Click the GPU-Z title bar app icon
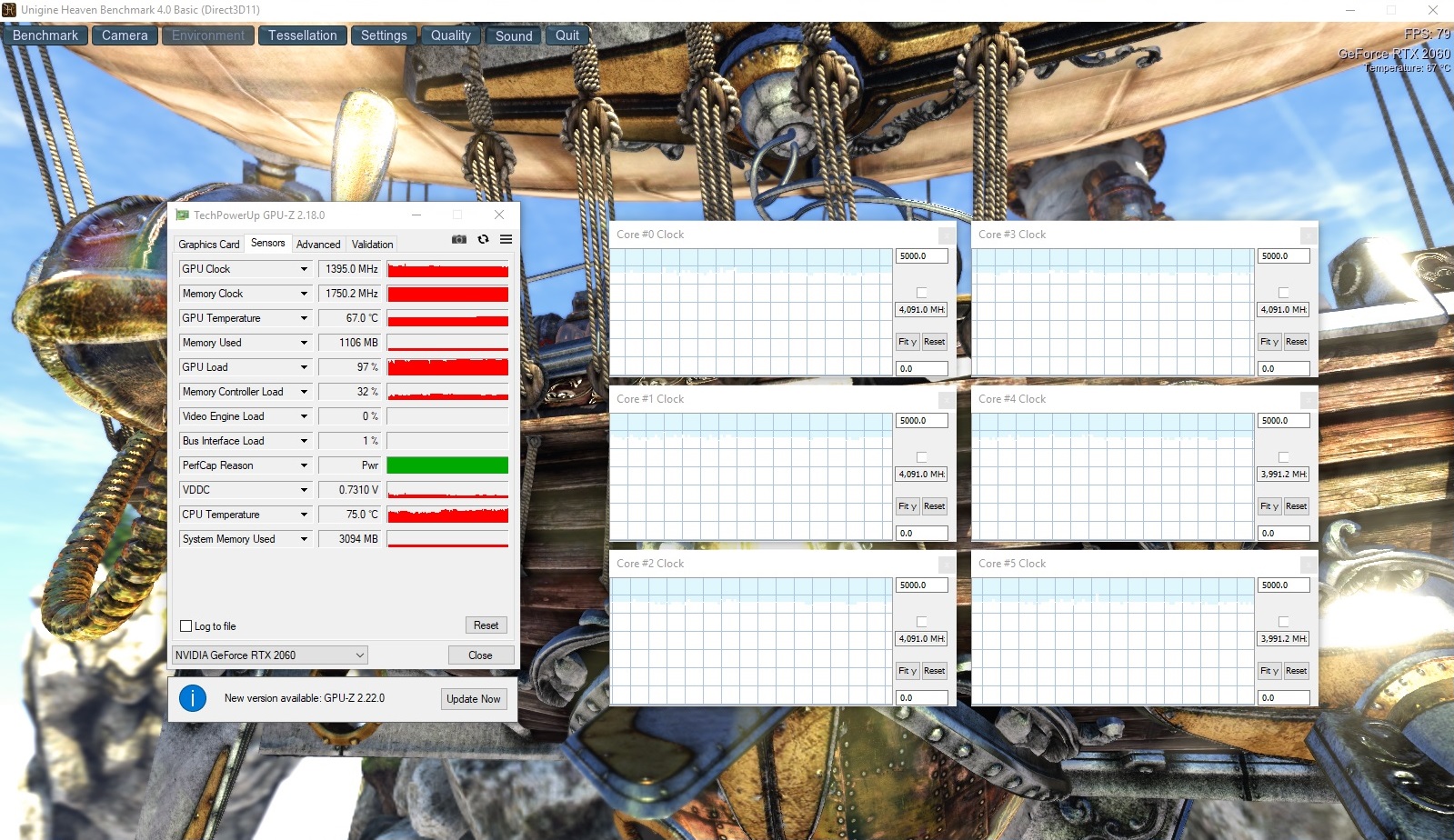Image resolution: width=1454 pixels, height=840 pixels. pos(182,215)
